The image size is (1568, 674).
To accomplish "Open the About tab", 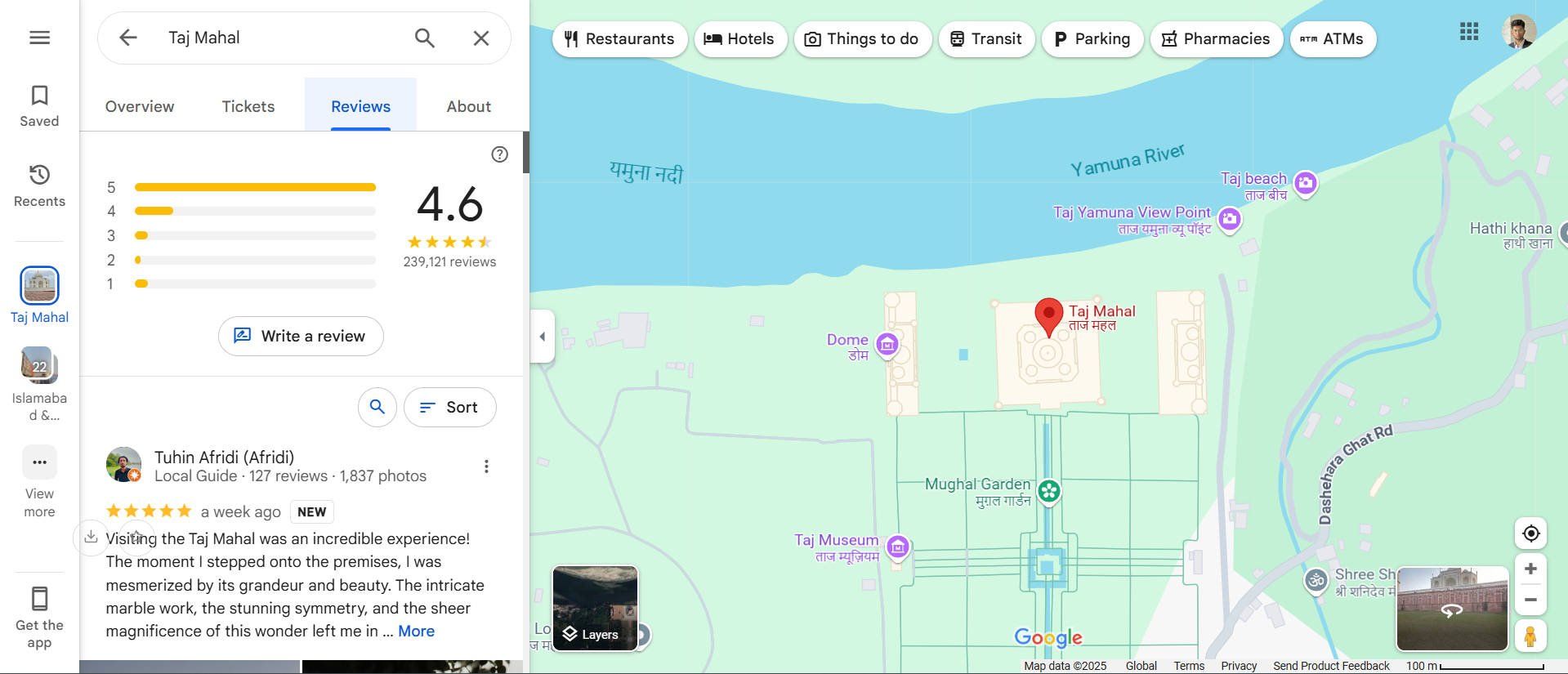I will (x=469, y=106).
